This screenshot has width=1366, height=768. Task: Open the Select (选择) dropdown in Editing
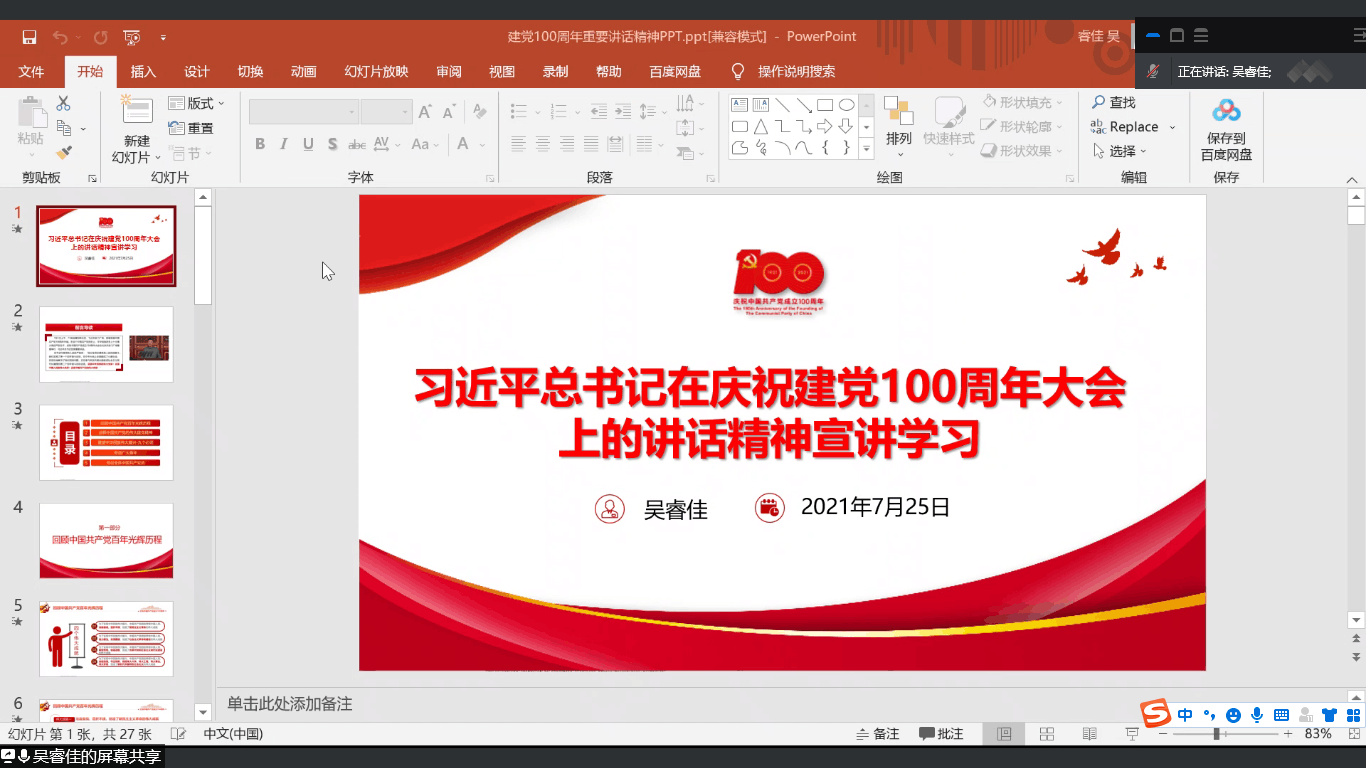1121,151
